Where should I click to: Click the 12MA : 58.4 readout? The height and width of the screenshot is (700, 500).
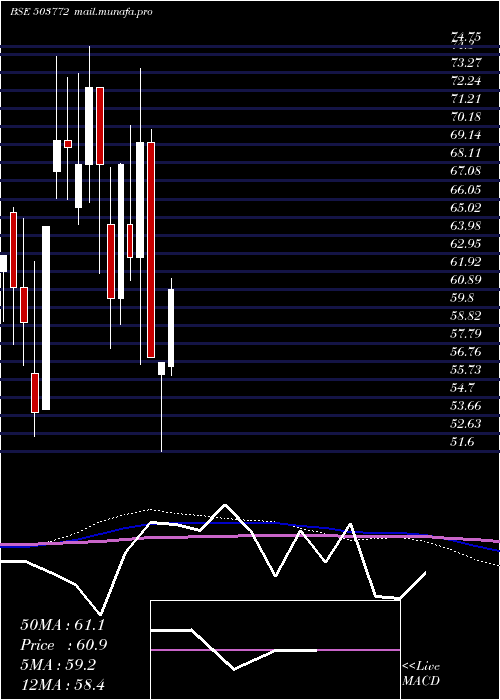62,685
